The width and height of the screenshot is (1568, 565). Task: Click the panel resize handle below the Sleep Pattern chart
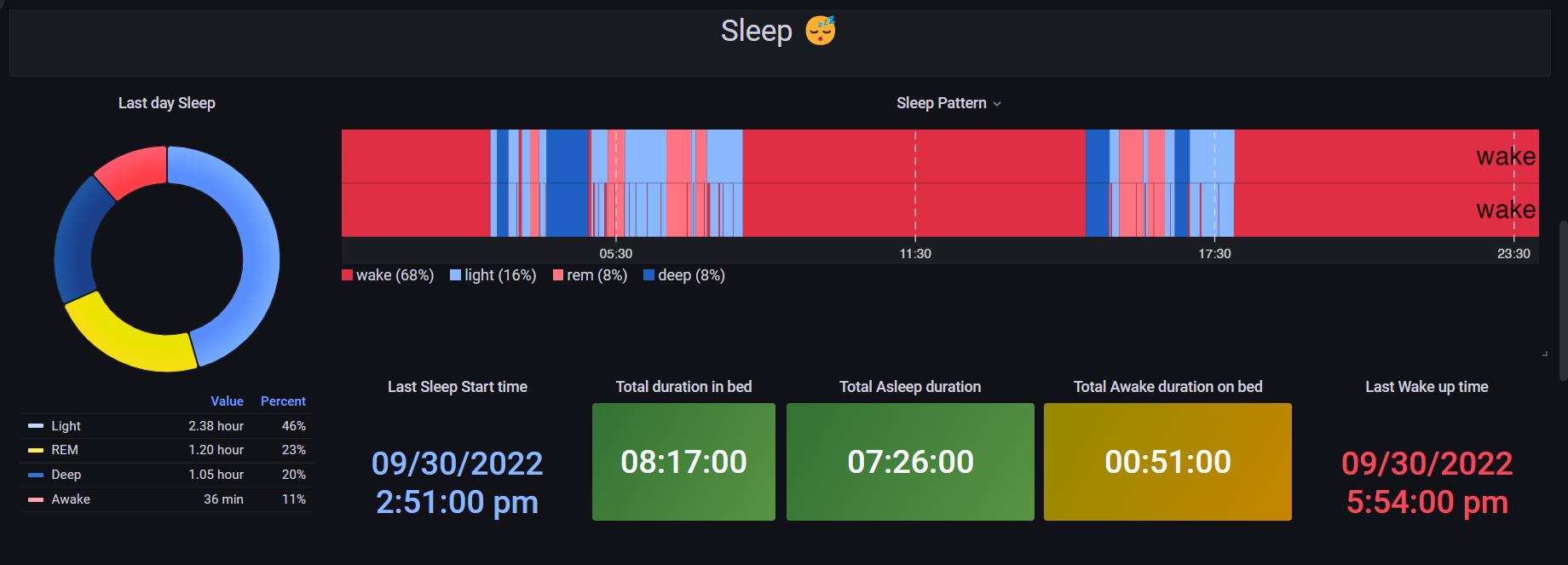(1544, 354)
